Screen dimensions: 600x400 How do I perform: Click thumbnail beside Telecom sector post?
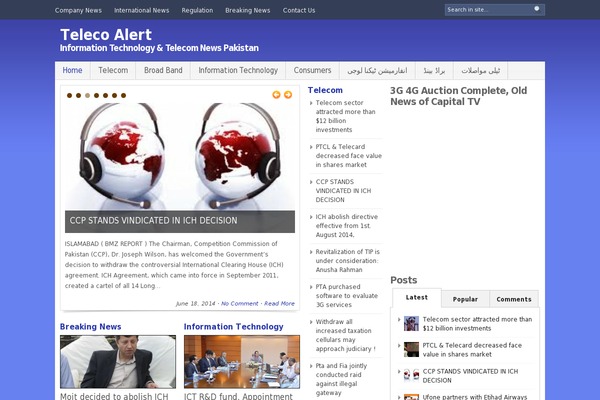(x=411, y=323)
